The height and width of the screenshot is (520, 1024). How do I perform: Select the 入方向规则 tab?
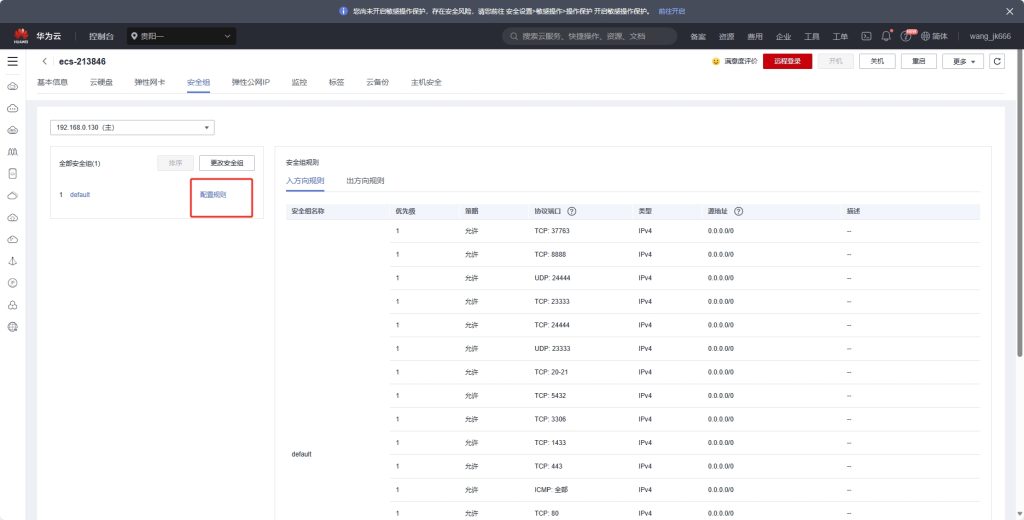[305, 181]
